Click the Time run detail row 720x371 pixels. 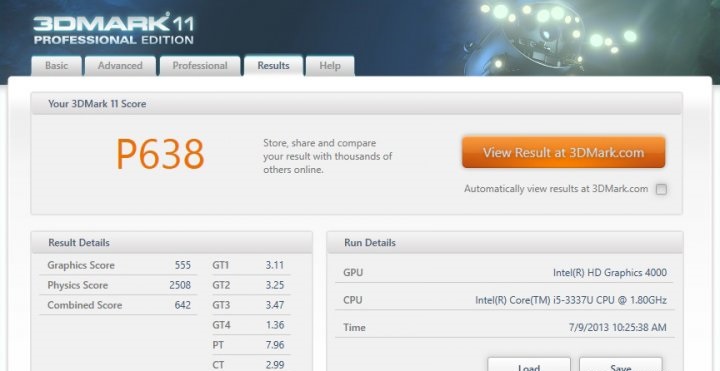[x=505, y=327]
